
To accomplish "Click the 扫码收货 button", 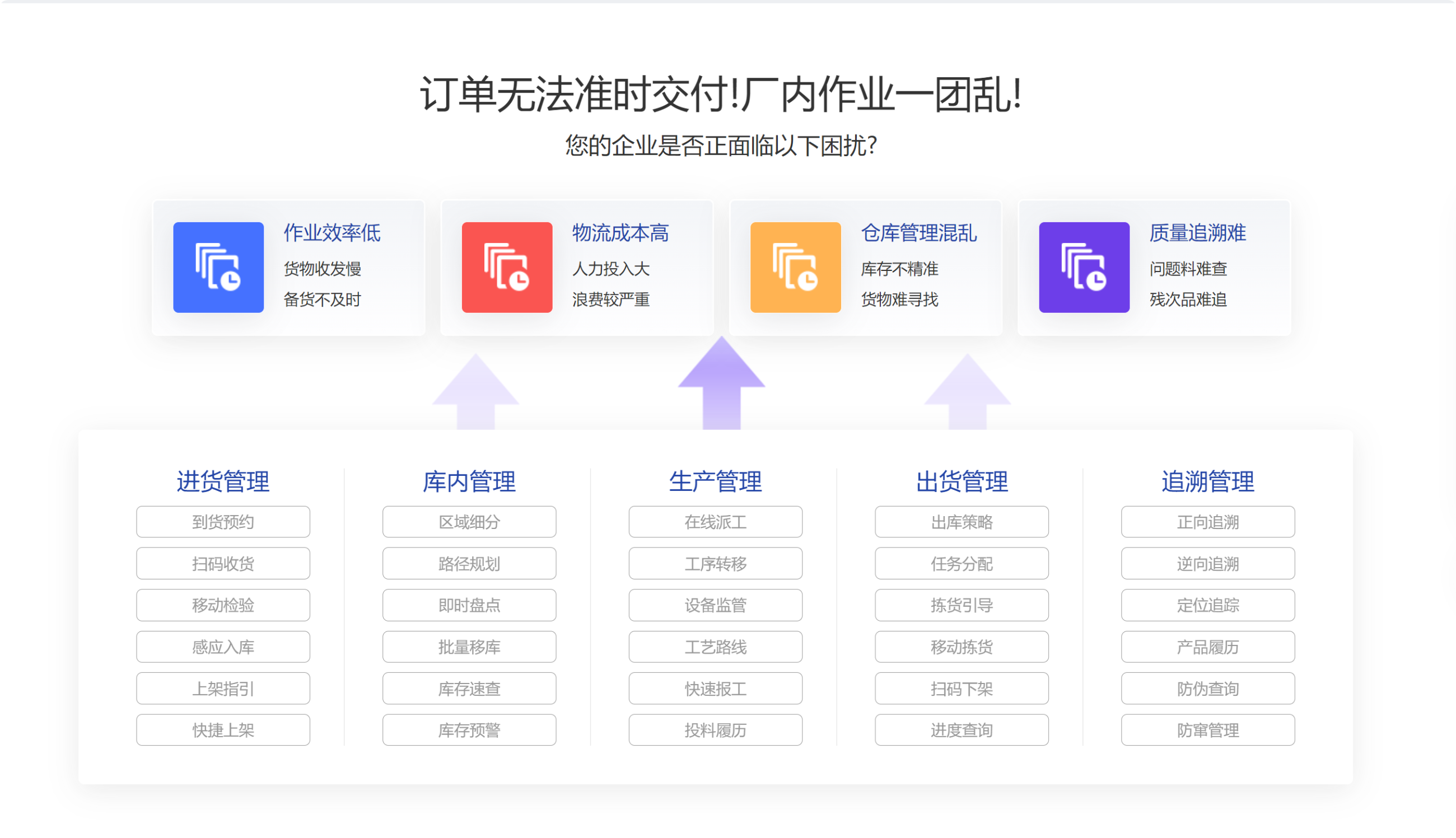I will pyautogui.click(x=223, y=563).
